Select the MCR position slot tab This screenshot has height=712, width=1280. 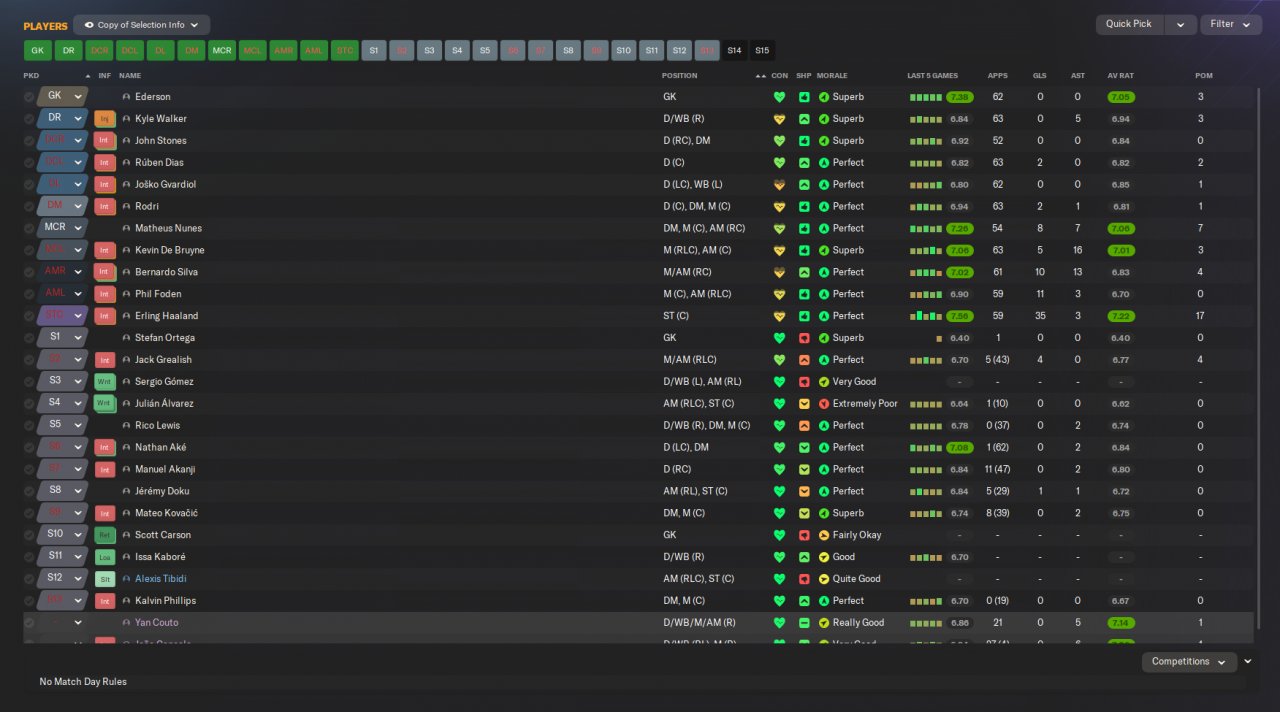222,50
